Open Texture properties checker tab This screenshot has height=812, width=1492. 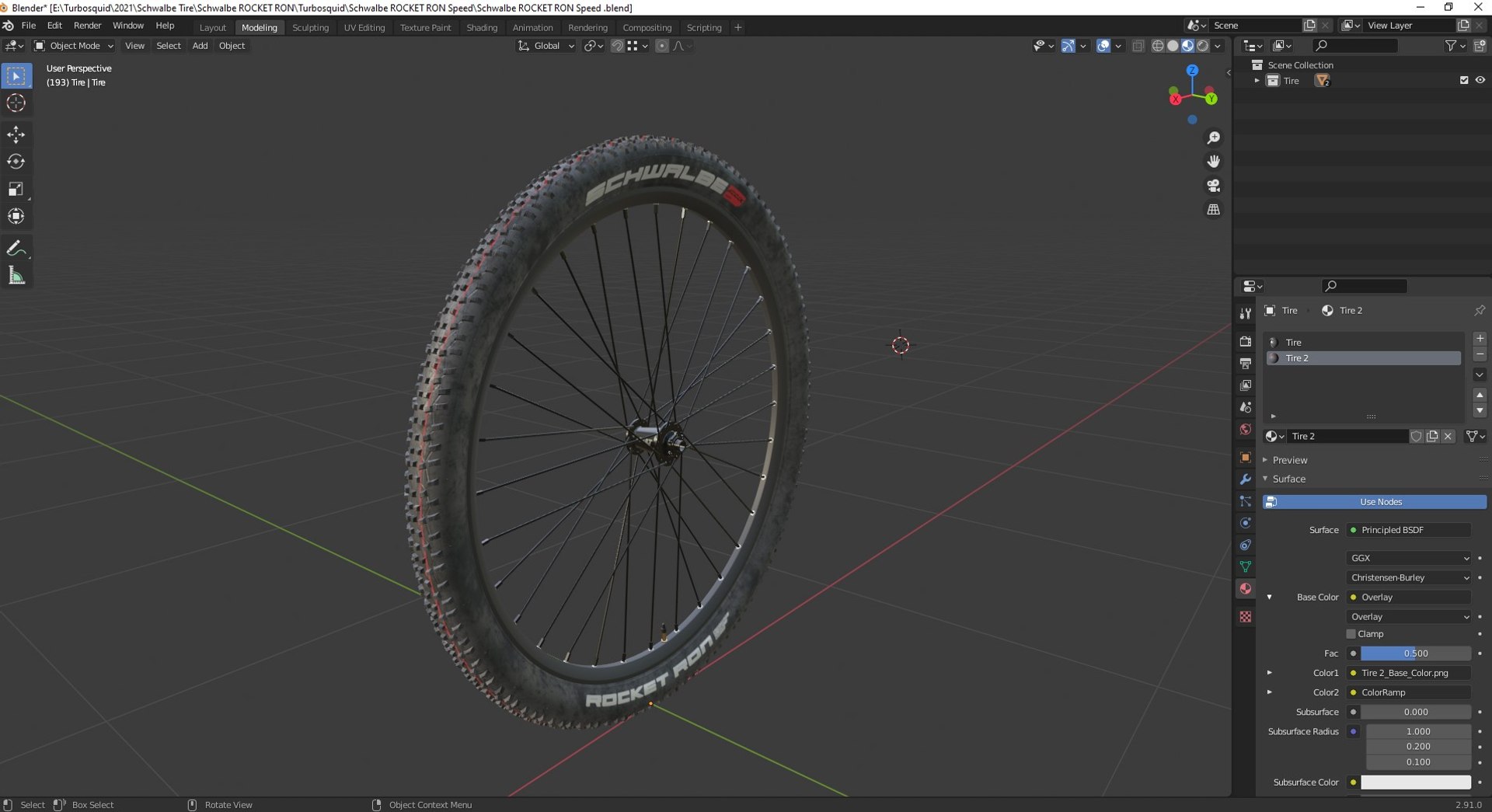(1246, 617)
